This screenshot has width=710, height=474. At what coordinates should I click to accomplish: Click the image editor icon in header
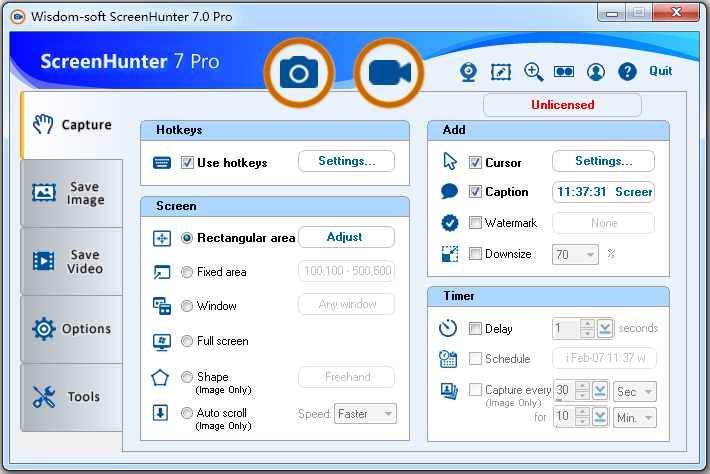click(500, 72)
